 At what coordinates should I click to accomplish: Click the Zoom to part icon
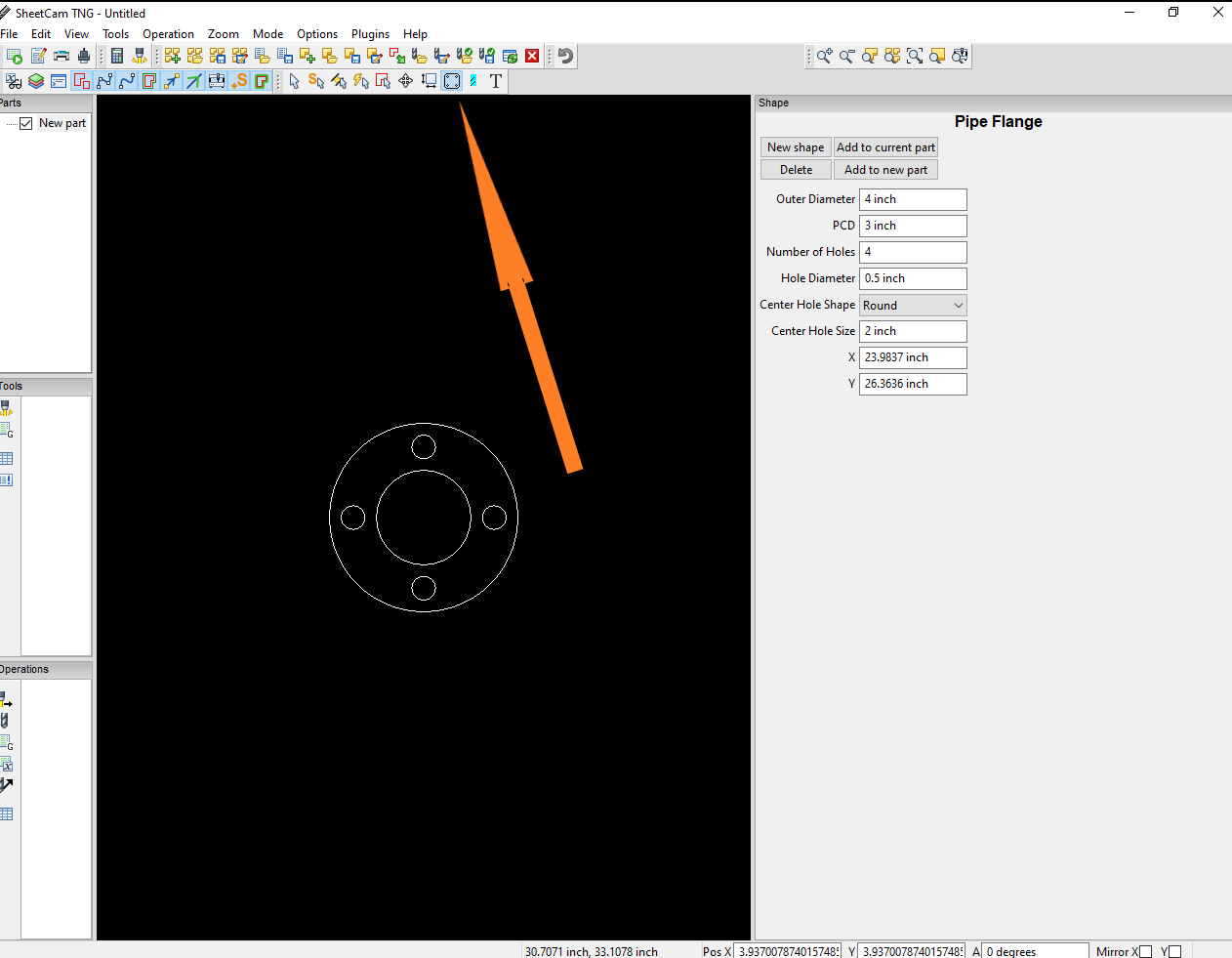click(870, 57)
